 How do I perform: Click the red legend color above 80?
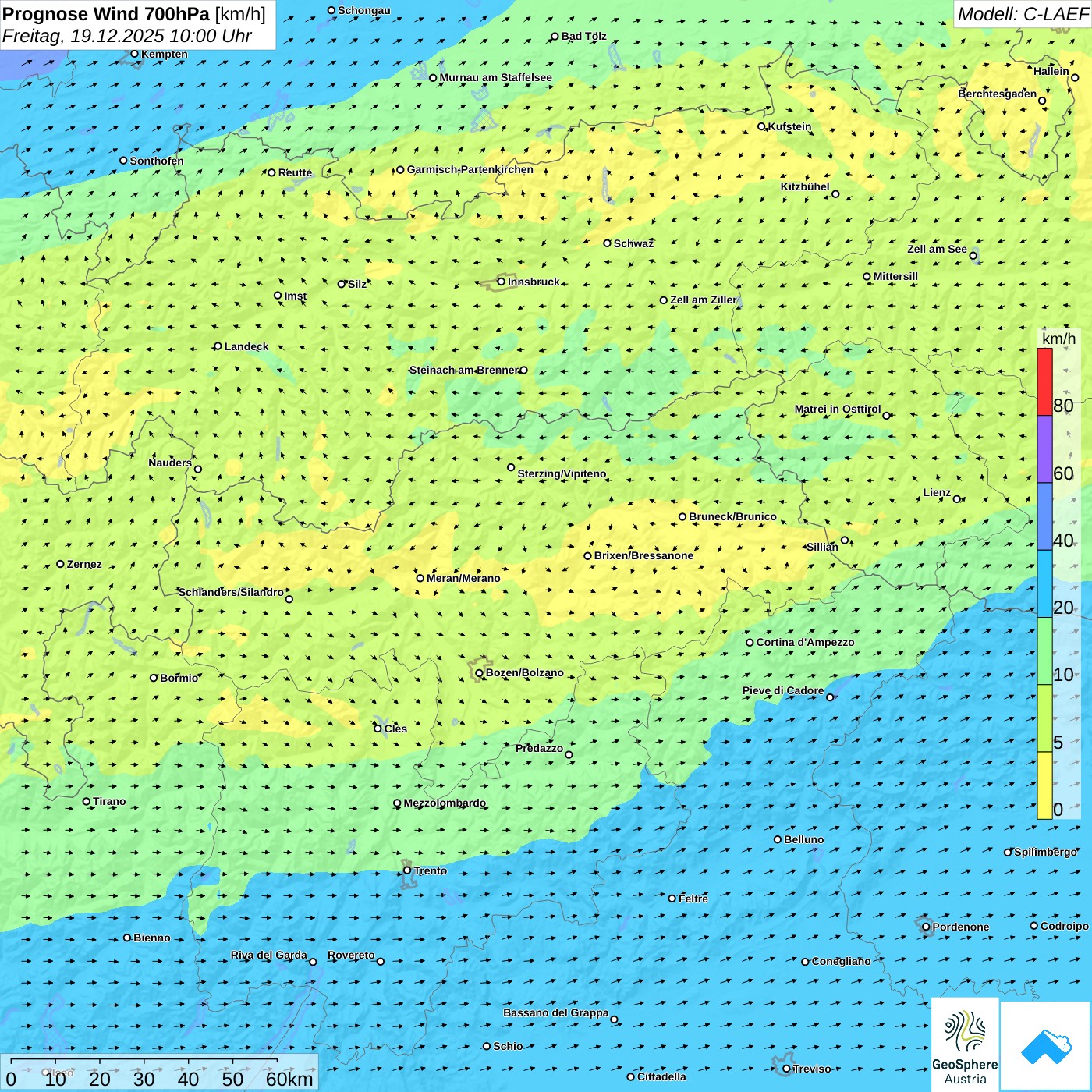click(1044, 381)
